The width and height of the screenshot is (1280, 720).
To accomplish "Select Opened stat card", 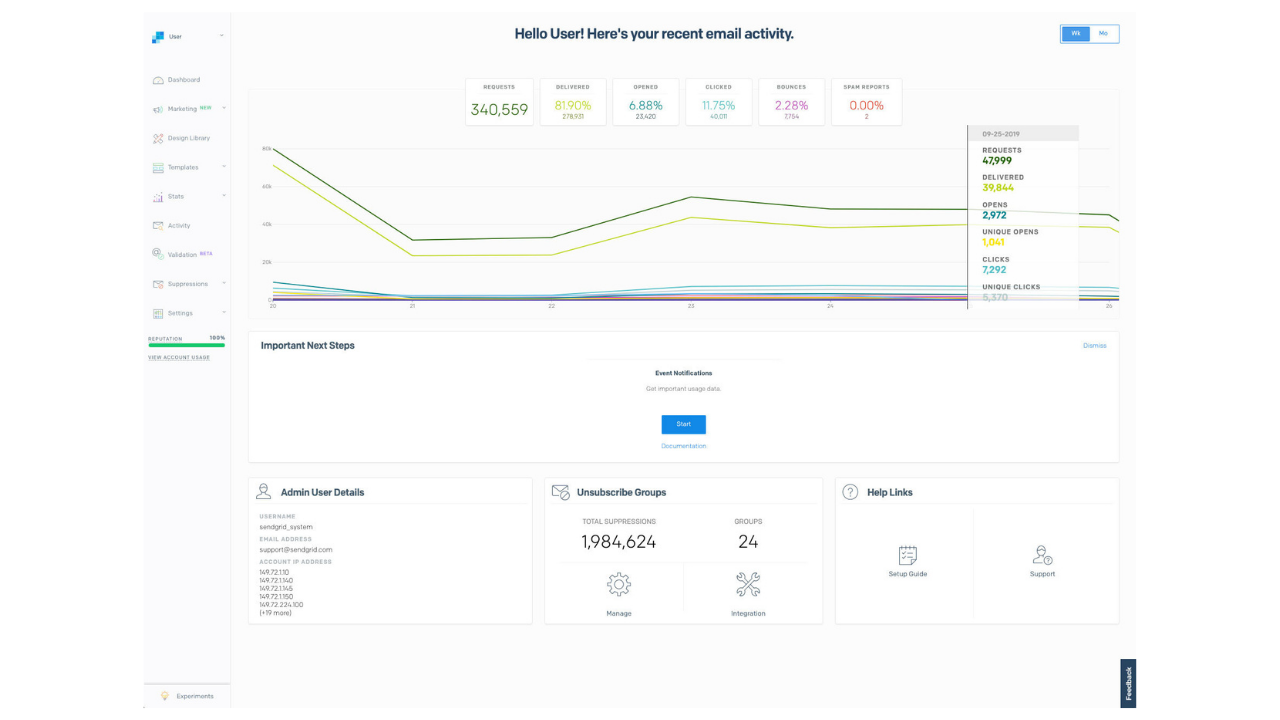I will (646, 102).
